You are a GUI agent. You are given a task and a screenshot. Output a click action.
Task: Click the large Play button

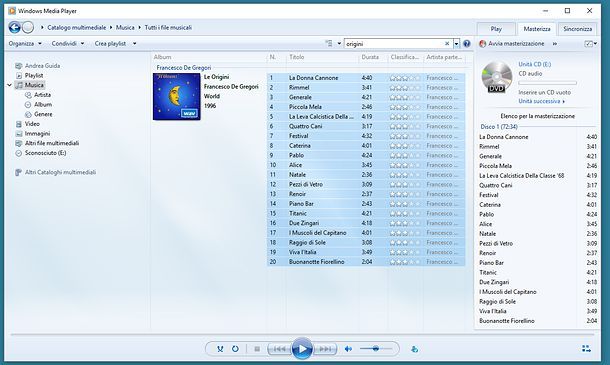click(x=302, y=349)
